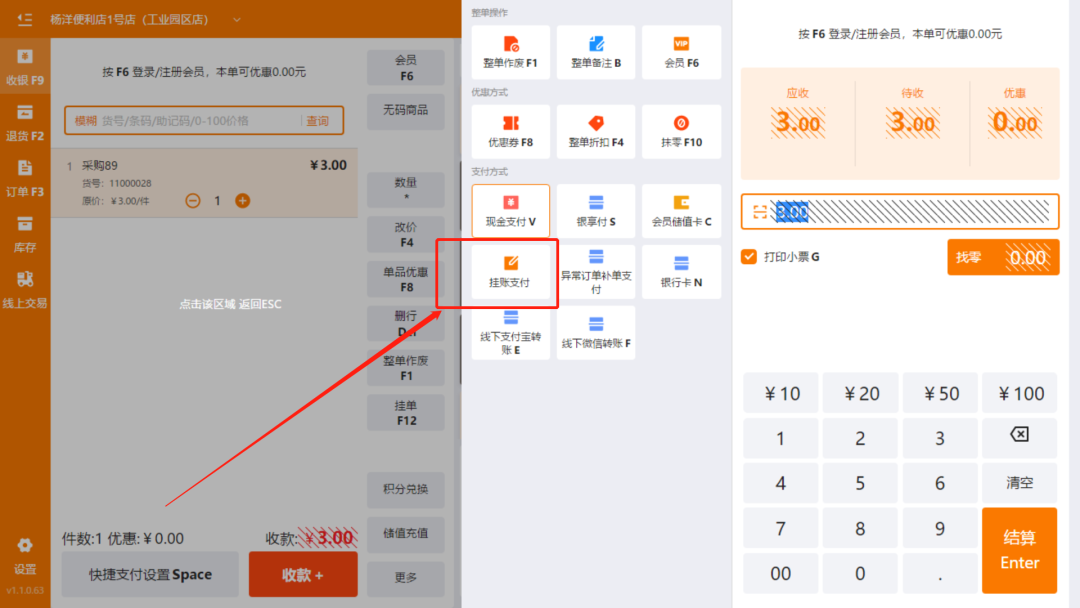
Task: Go to 订单 F3 sidebar item
Action: 25,178
